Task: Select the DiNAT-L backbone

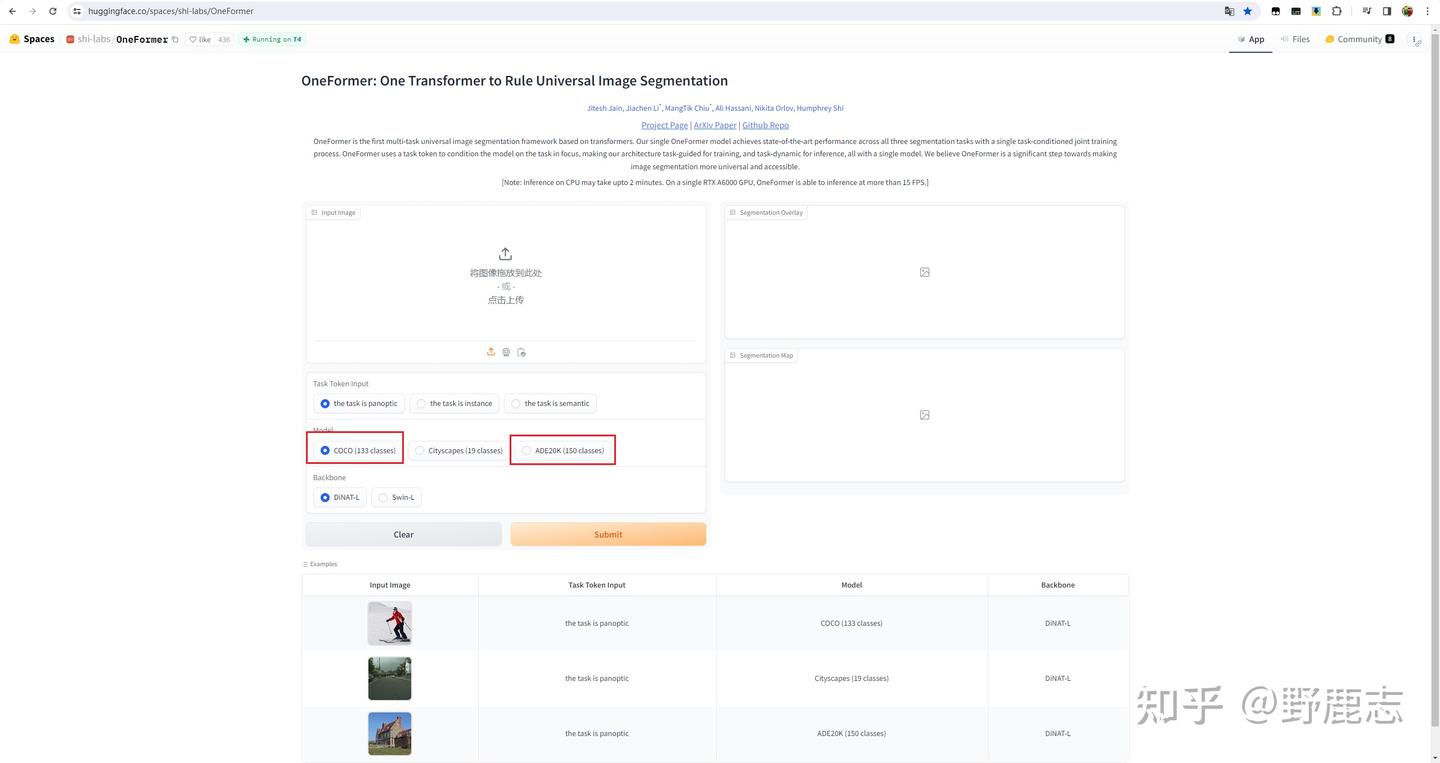Action: point(340,497)
